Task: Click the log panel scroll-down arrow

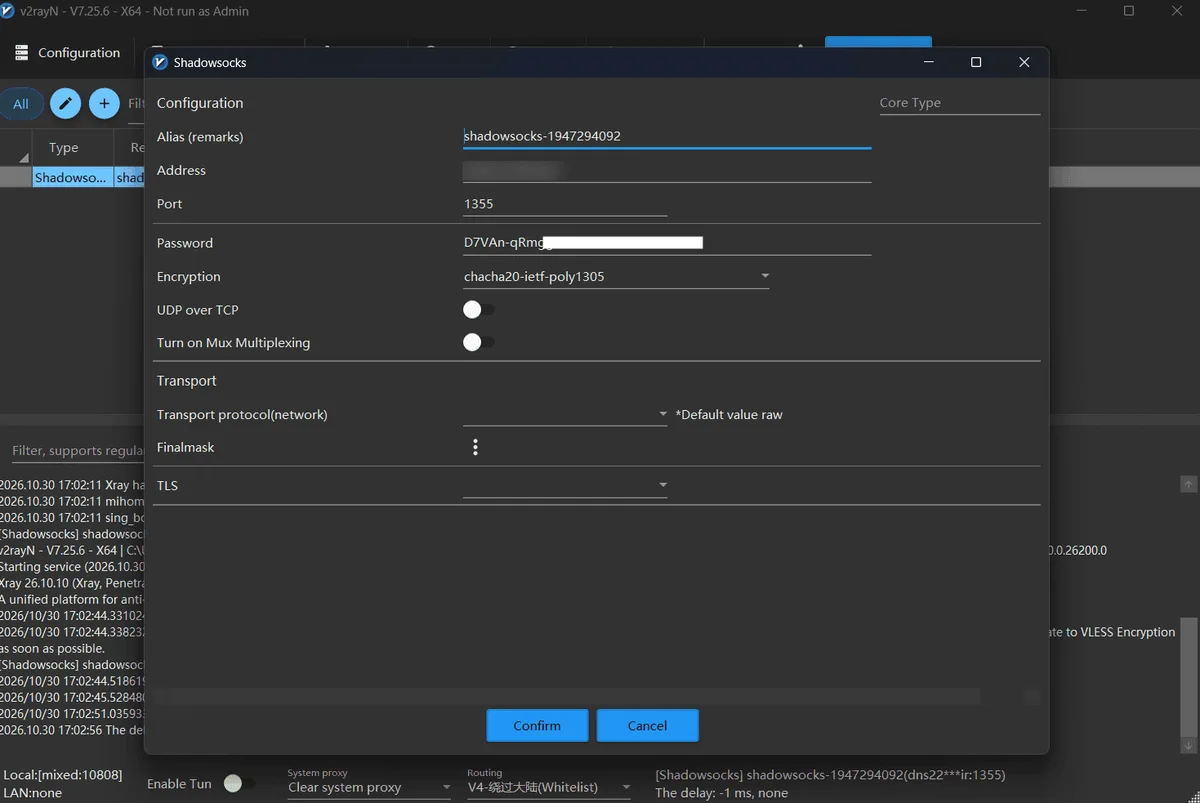Action: tap(1189, 745)
